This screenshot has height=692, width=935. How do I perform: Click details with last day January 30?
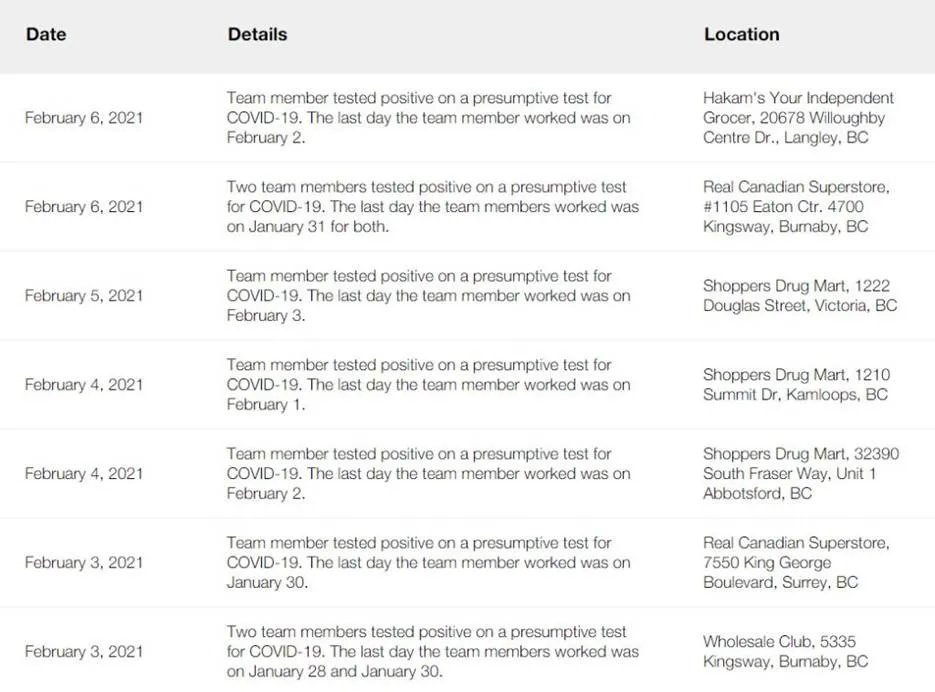pyautogui.click(x=428, y=562)
